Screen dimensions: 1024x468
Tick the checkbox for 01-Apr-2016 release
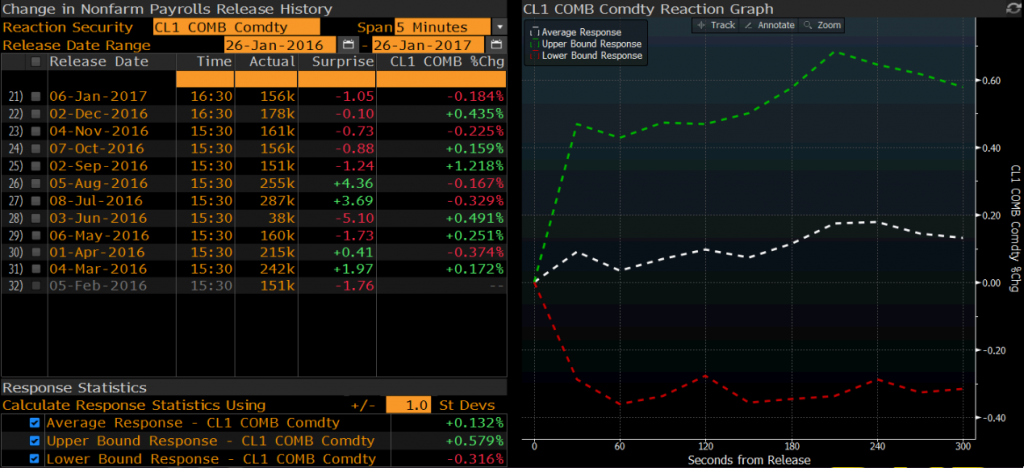36,252
